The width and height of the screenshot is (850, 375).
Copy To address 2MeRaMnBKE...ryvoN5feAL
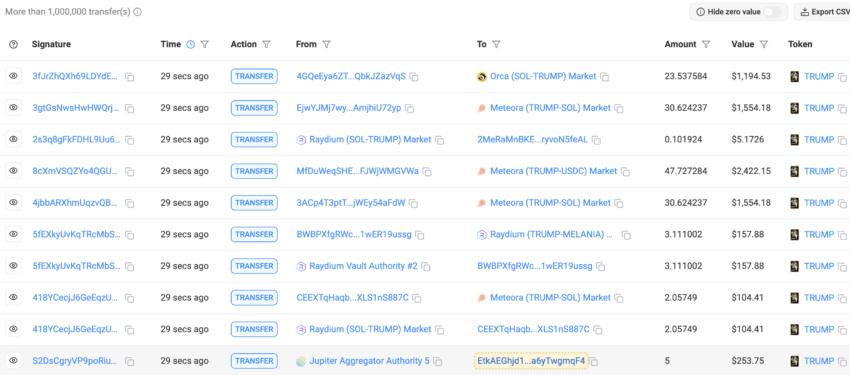point(596,140)
